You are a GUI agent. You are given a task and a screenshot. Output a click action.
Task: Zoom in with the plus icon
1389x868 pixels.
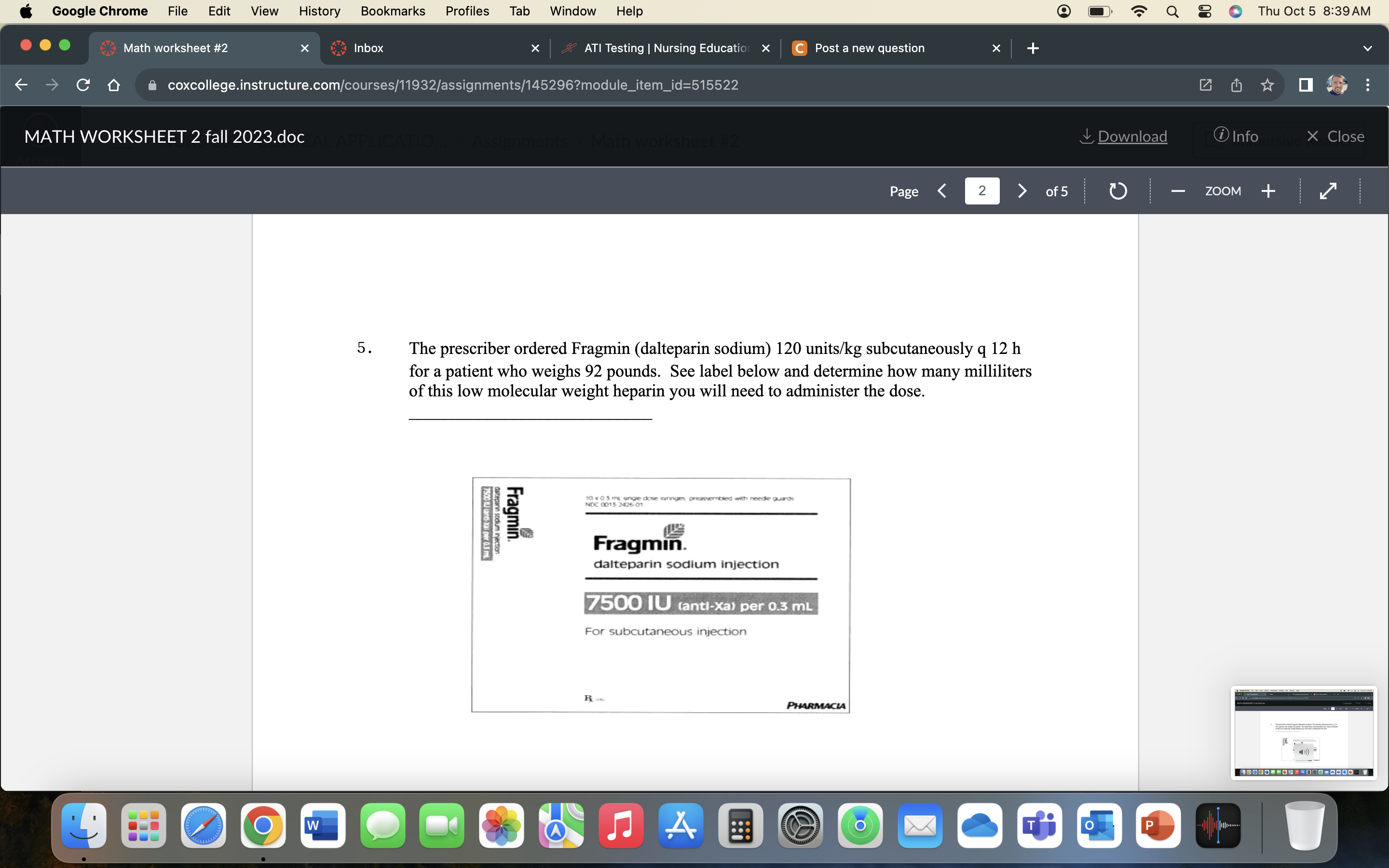pyautogui.click(x=1268, y=191)
